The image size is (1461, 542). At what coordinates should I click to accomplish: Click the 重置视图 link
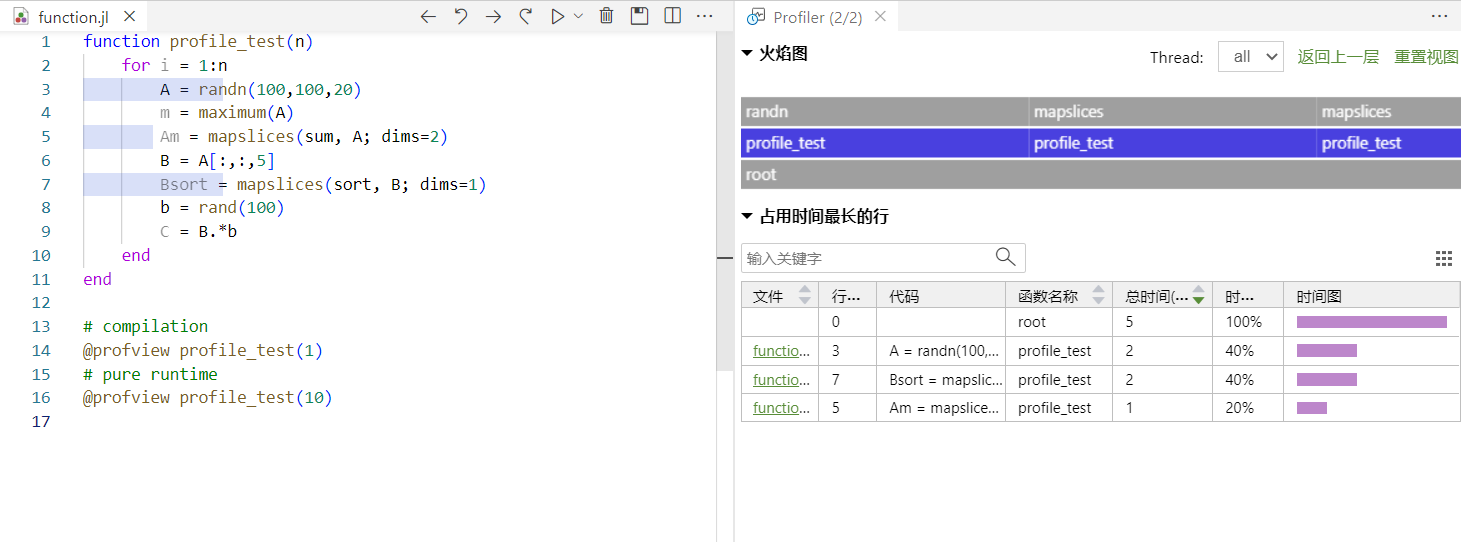[x=1426, y=57]
